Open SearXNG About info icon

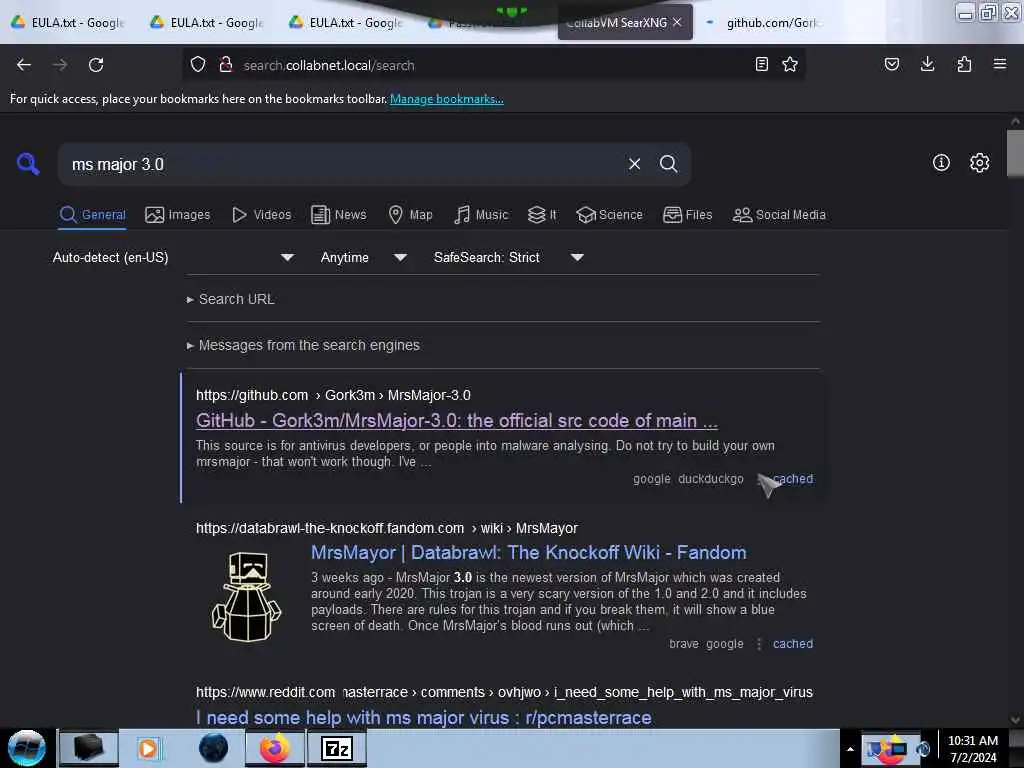(941, 163)
